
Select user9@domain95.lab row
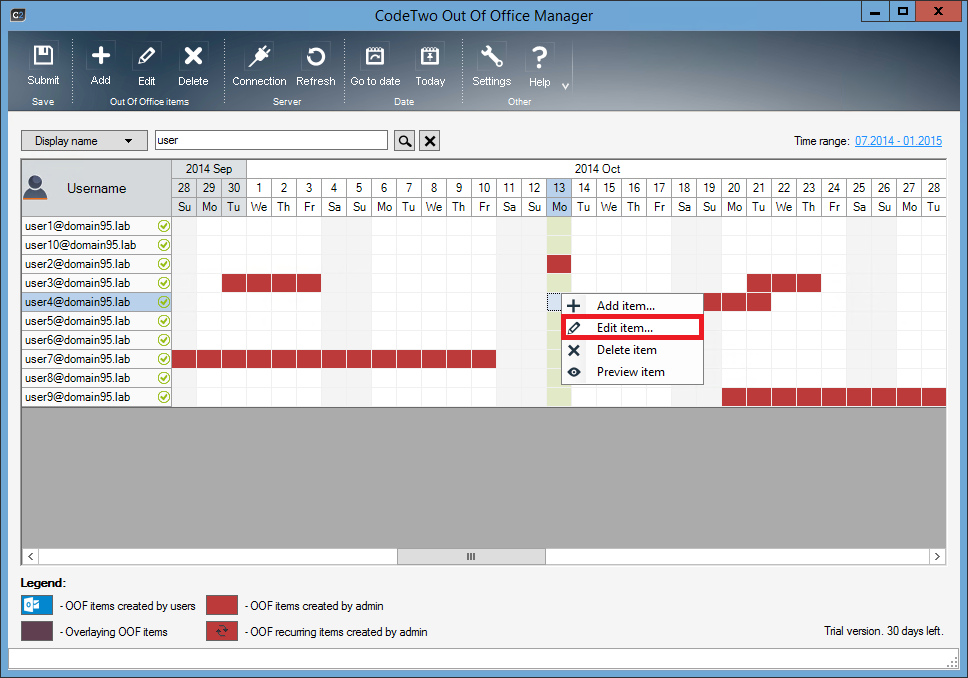pos(96,397)
